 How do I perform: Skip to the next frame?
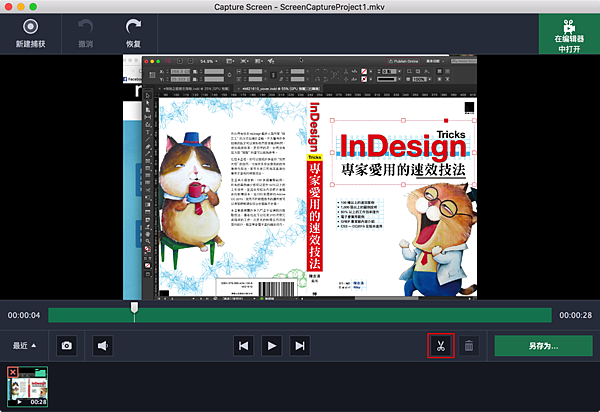[x=299, y=345]
